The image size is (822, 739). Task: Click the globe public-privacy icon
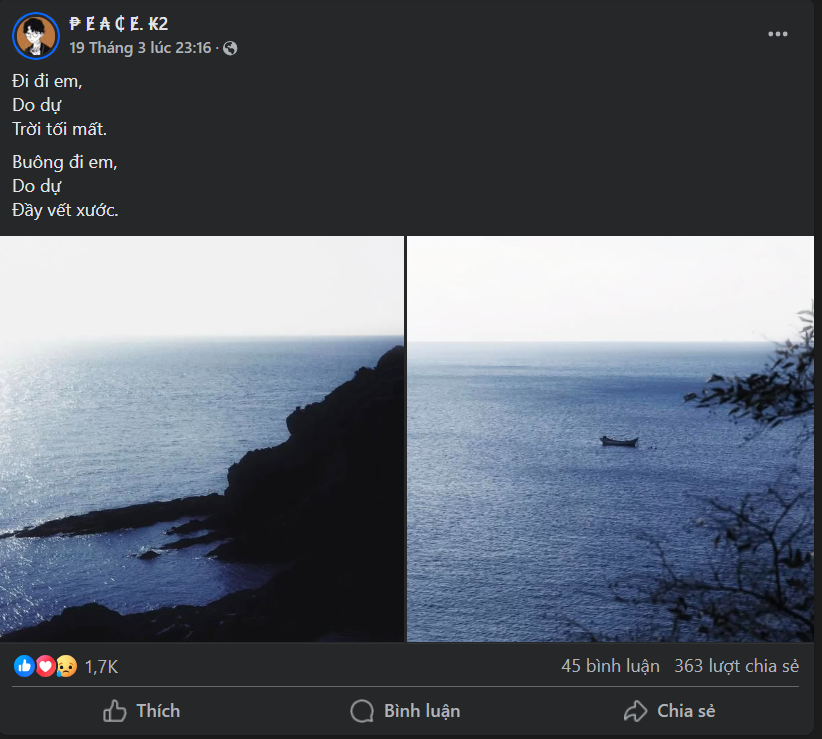tap(230, 47)
